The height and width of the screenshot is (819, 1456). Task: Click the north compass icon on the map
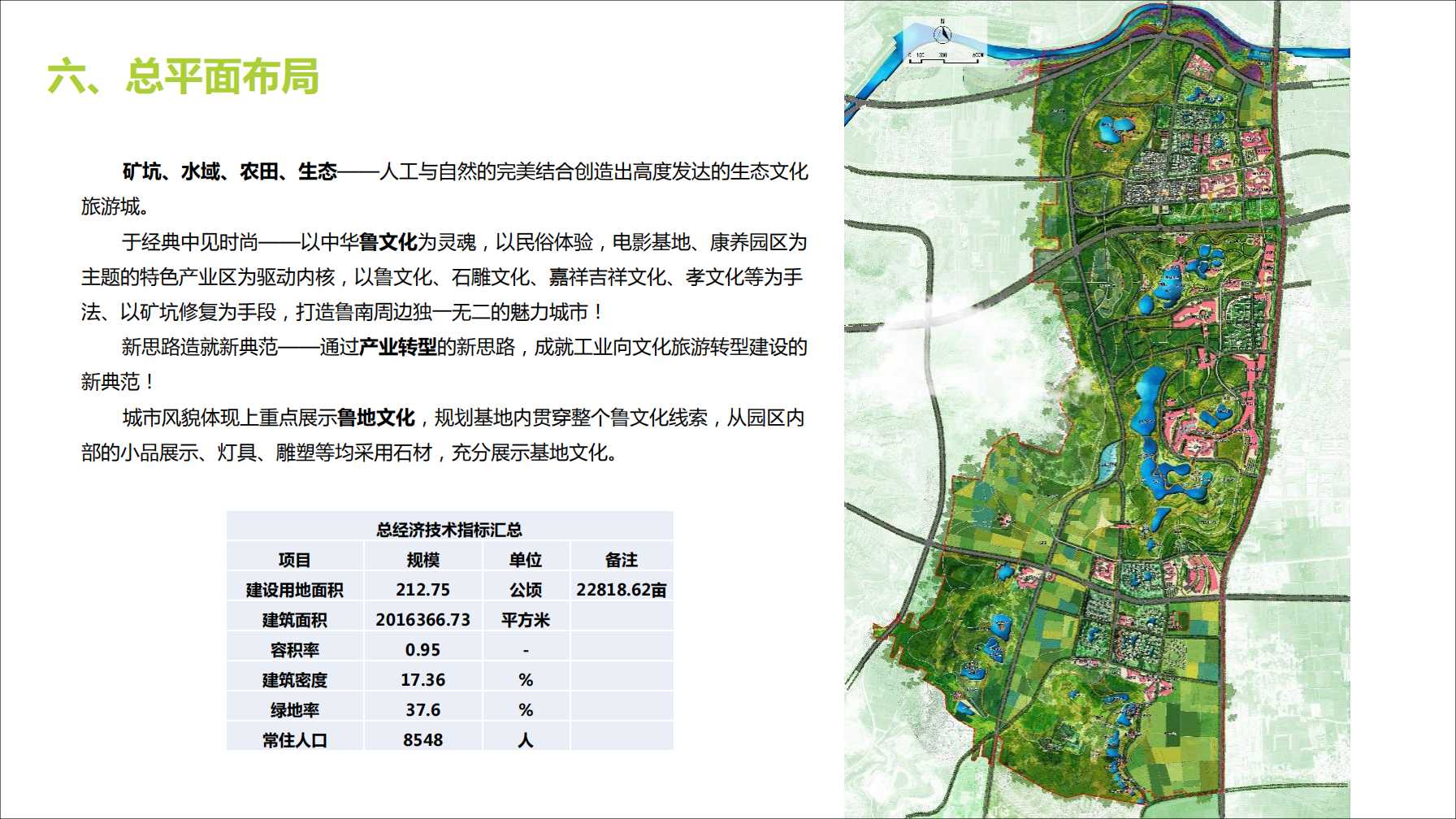click(x=942, y=34)
